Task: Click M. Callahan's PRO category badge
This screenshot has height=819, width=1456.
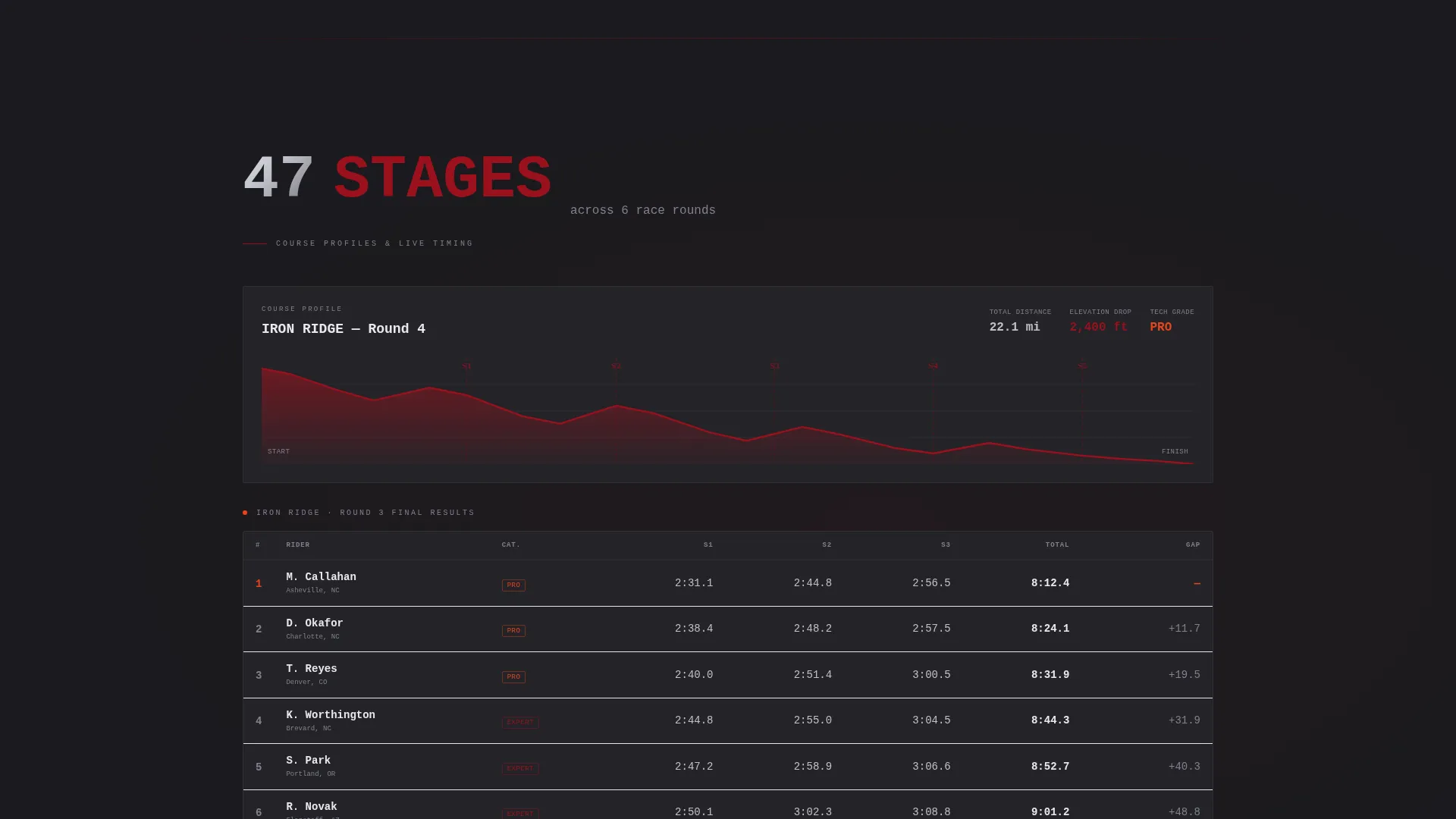Action: coord(513,585)
